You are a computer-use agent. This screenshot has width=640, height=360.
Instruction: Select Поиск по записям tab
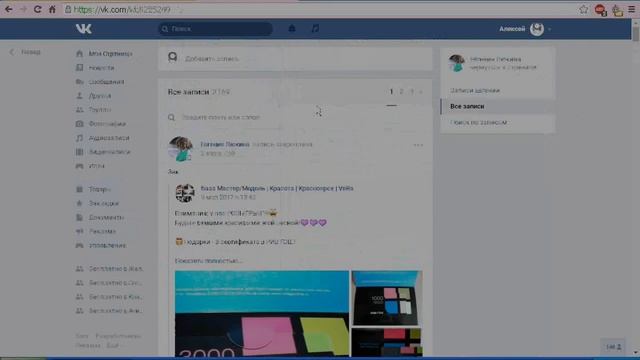[498, 122]
